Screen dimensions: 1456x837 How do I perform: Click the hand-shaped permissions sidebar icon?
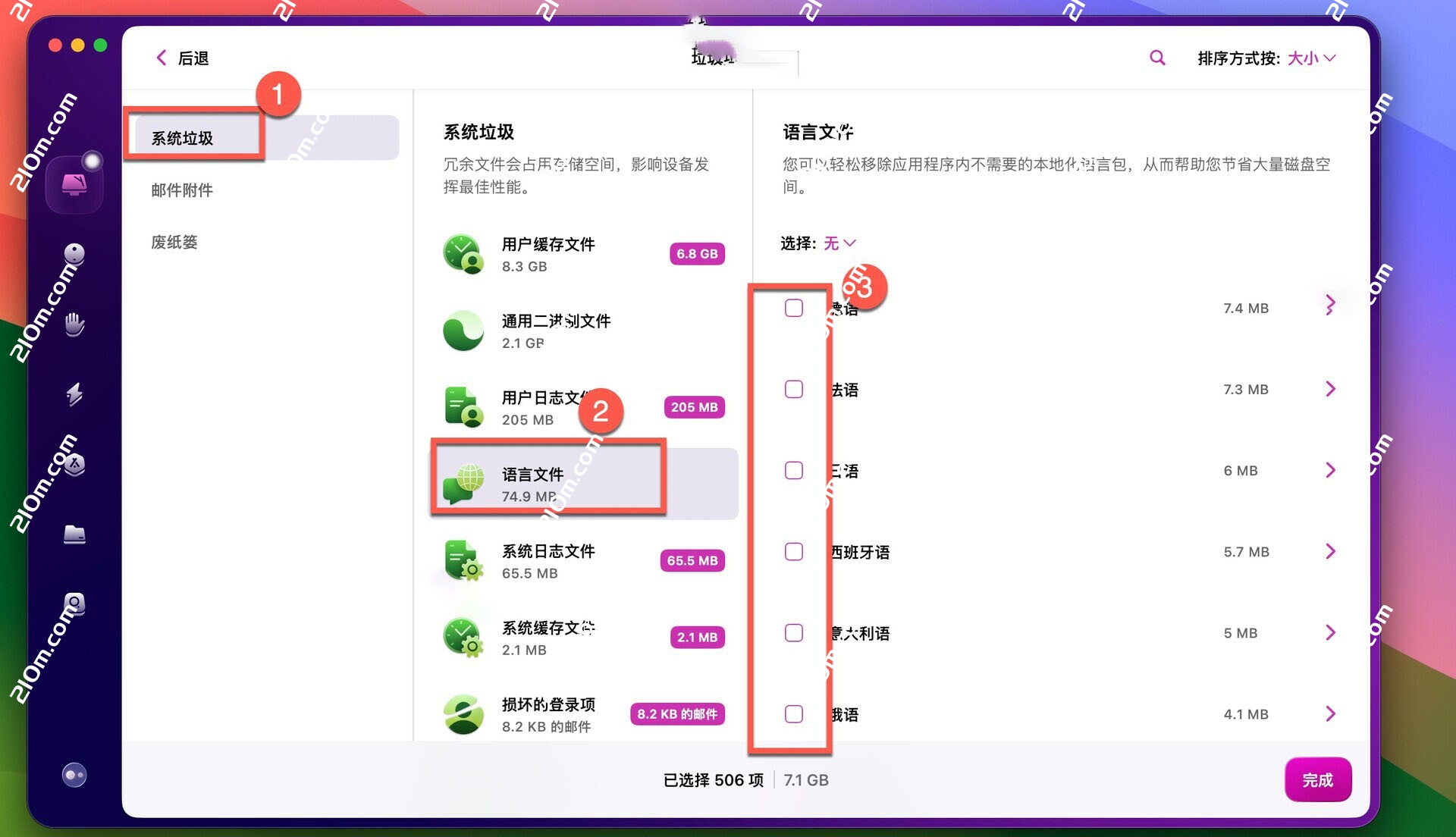point(74,324)
